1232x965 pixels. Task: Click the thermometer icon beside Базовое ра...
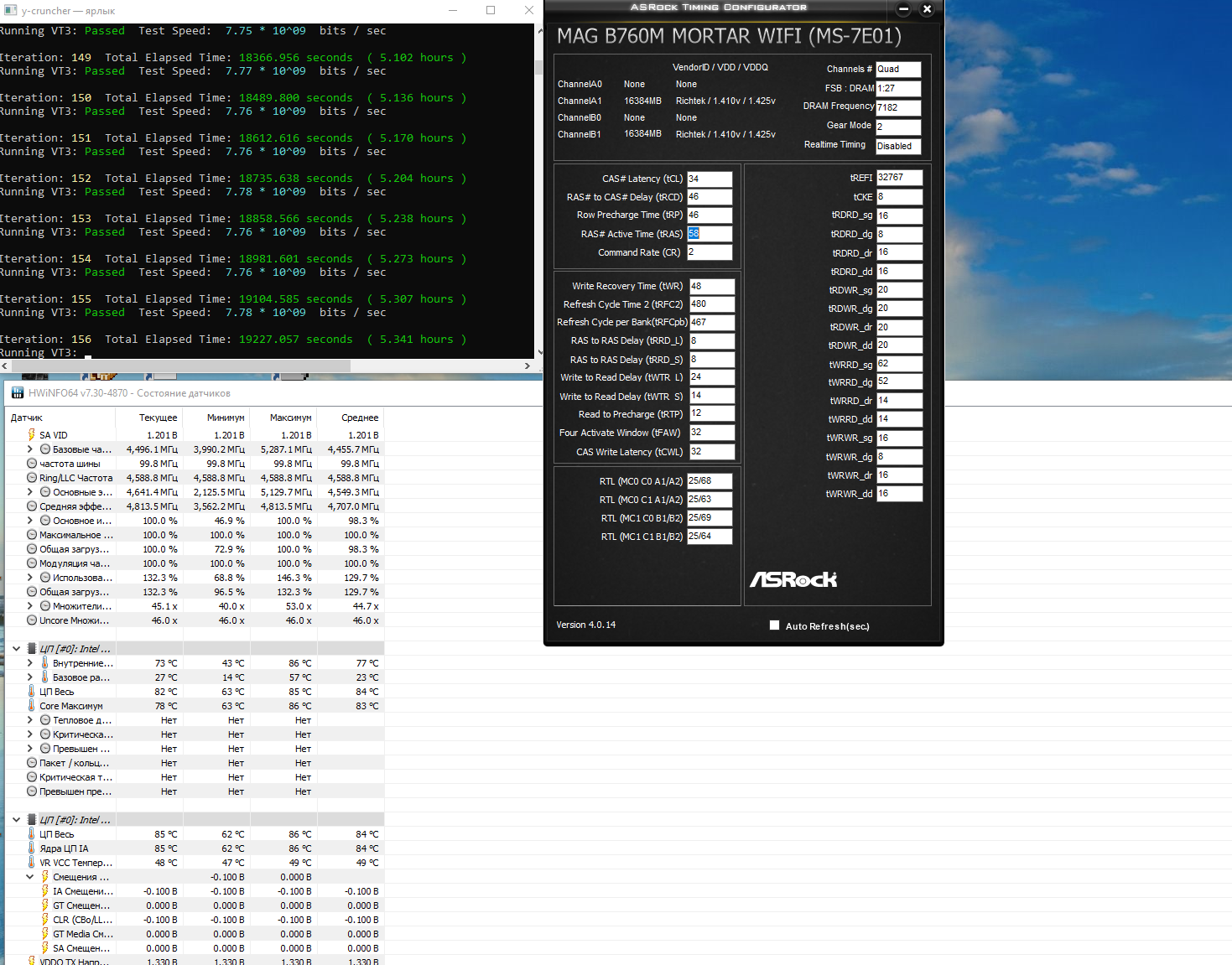coord(44,677)
